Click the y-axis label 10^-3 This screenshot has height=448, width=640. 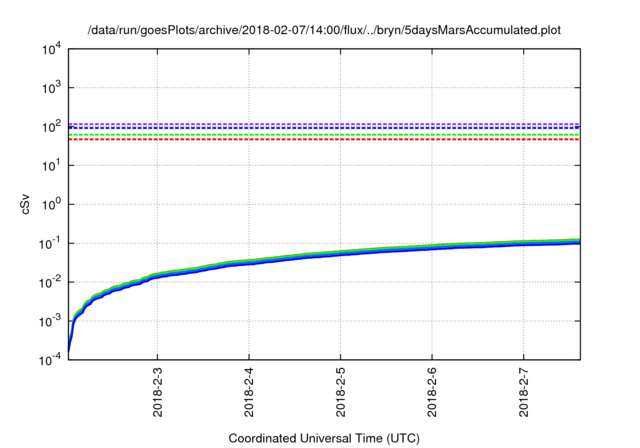(x=50, y=321)
